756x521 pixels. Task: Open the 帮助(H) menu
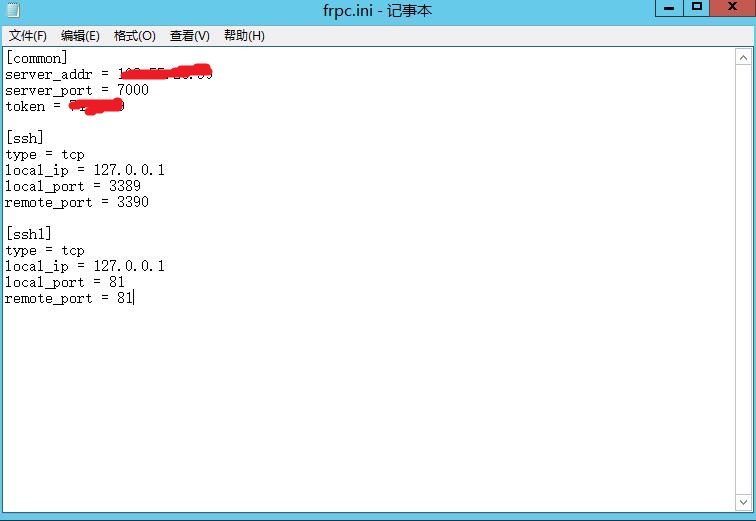click(244, 35)
